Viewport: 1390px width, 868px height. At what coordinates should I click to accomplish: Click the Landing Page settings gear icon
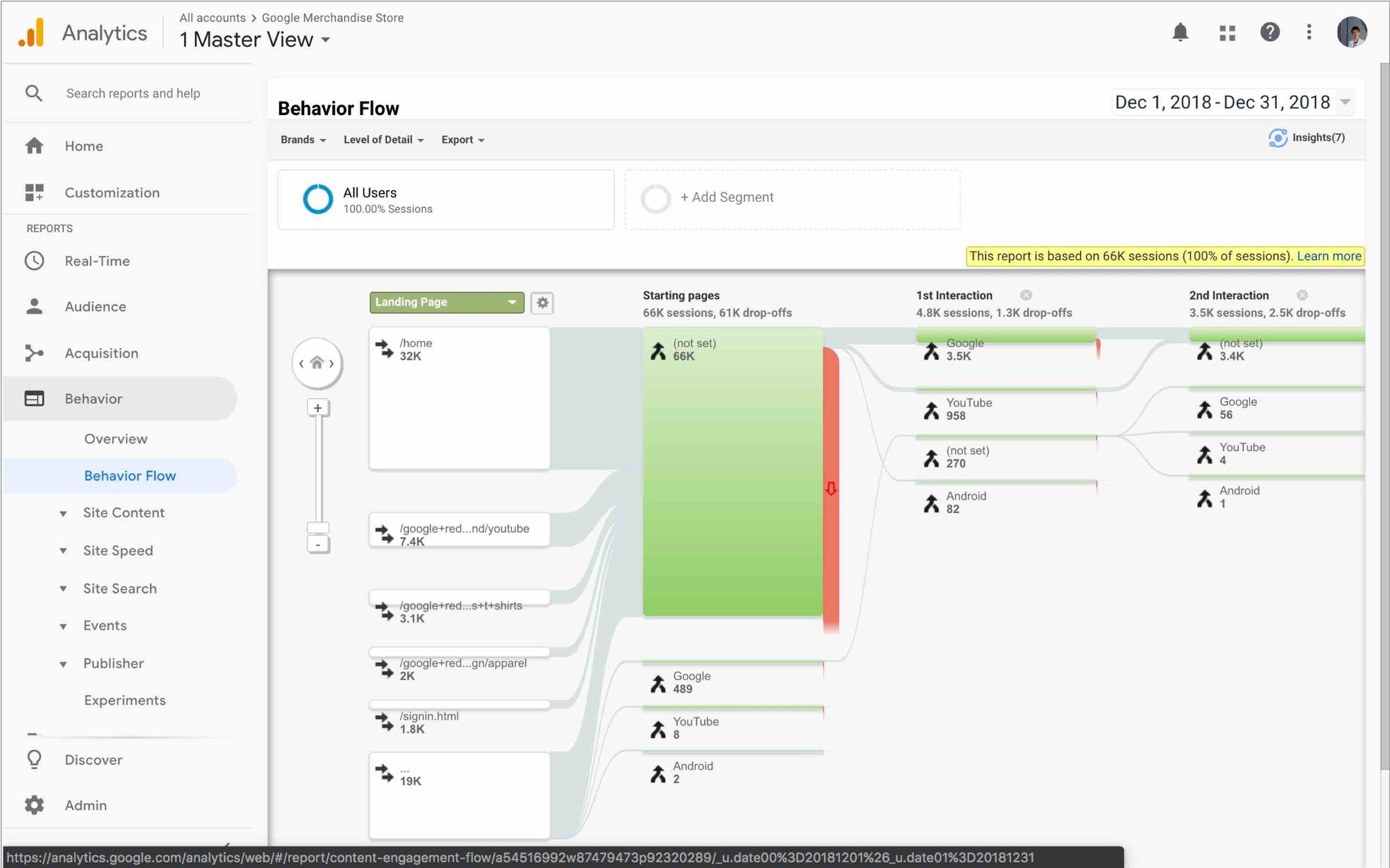[x=542, y=302]
